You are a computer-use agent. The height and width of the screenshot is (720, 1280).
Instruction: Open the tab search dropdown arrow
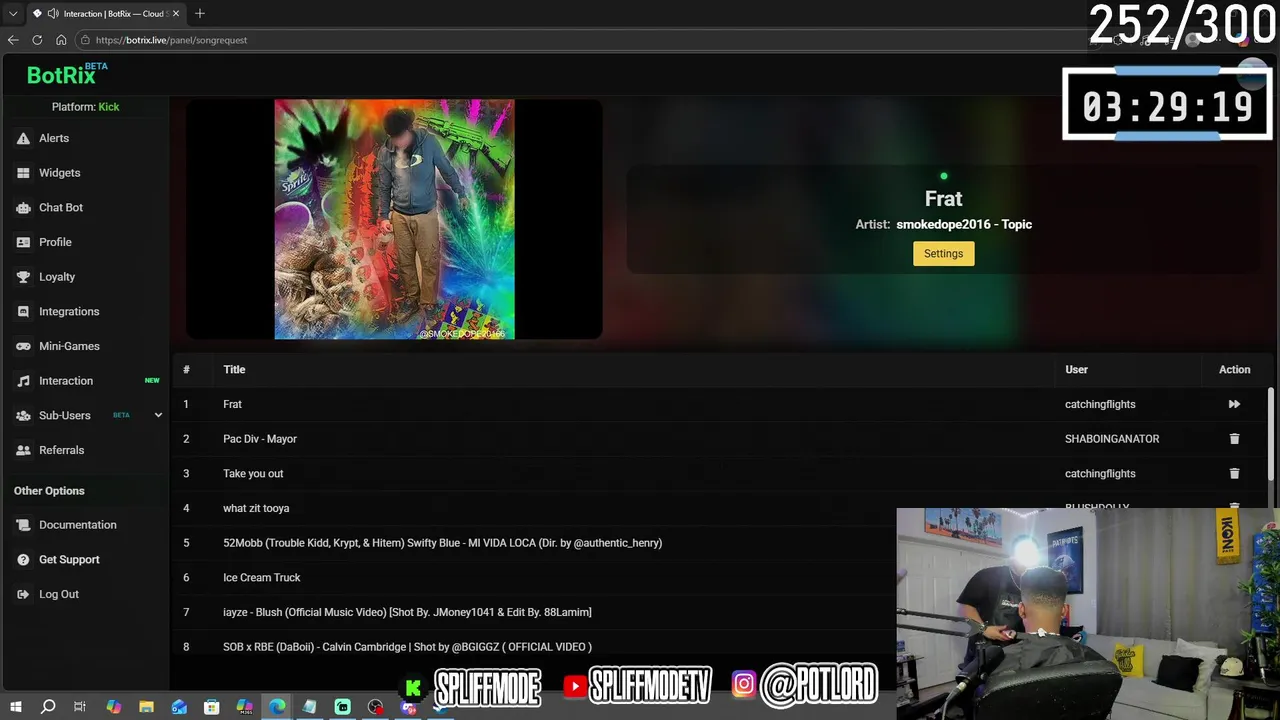coord(13,14)
